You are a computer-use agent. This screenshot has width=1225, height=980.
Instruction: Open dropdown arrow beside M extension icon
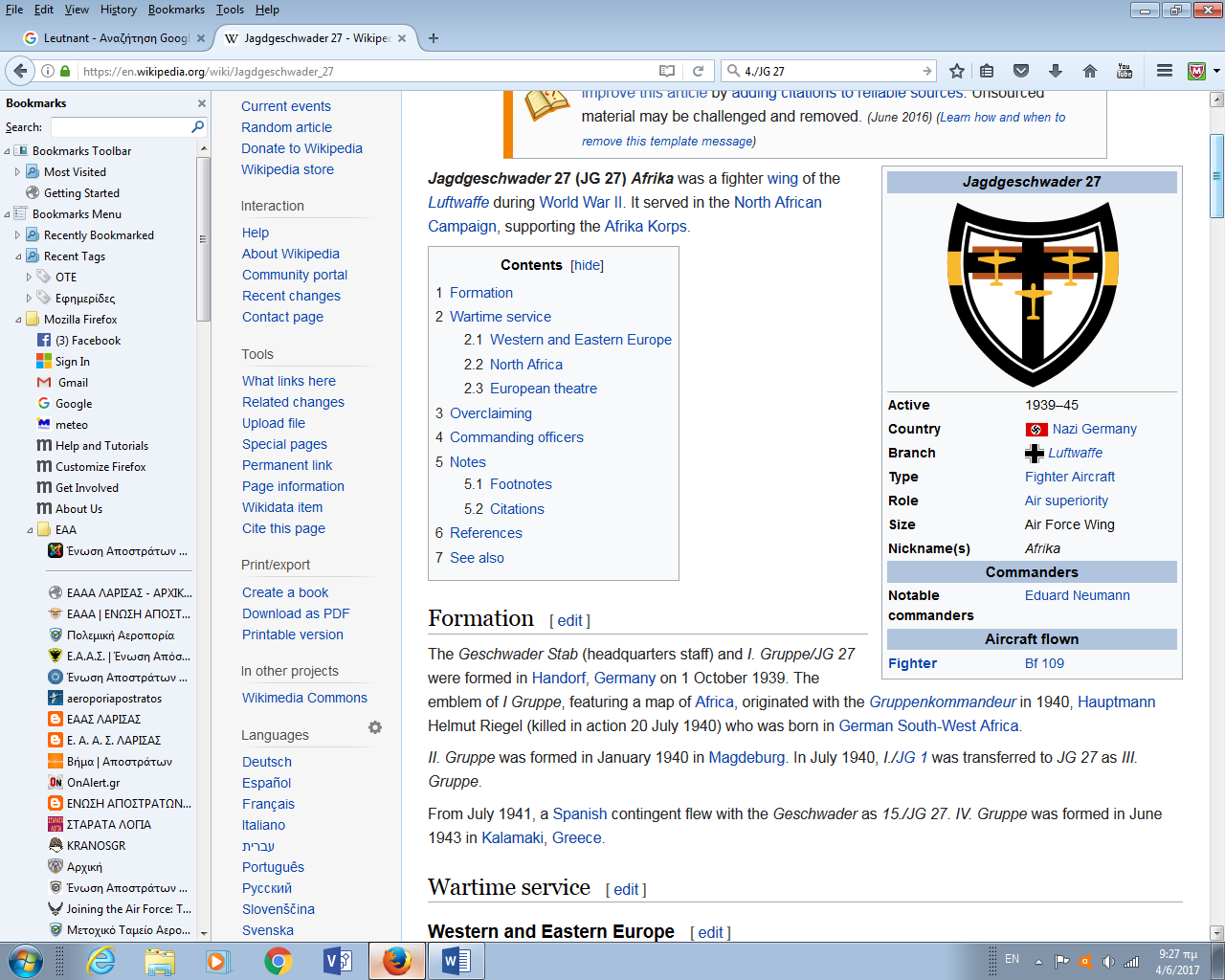point(1216,71)
